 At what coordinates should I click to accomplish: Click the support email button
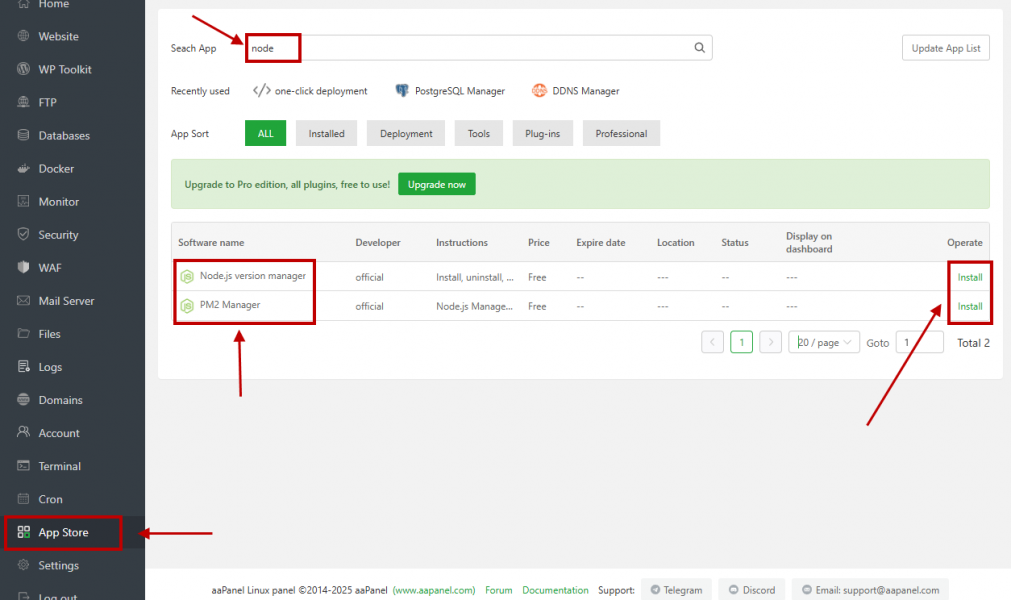[x=870, y=590]
